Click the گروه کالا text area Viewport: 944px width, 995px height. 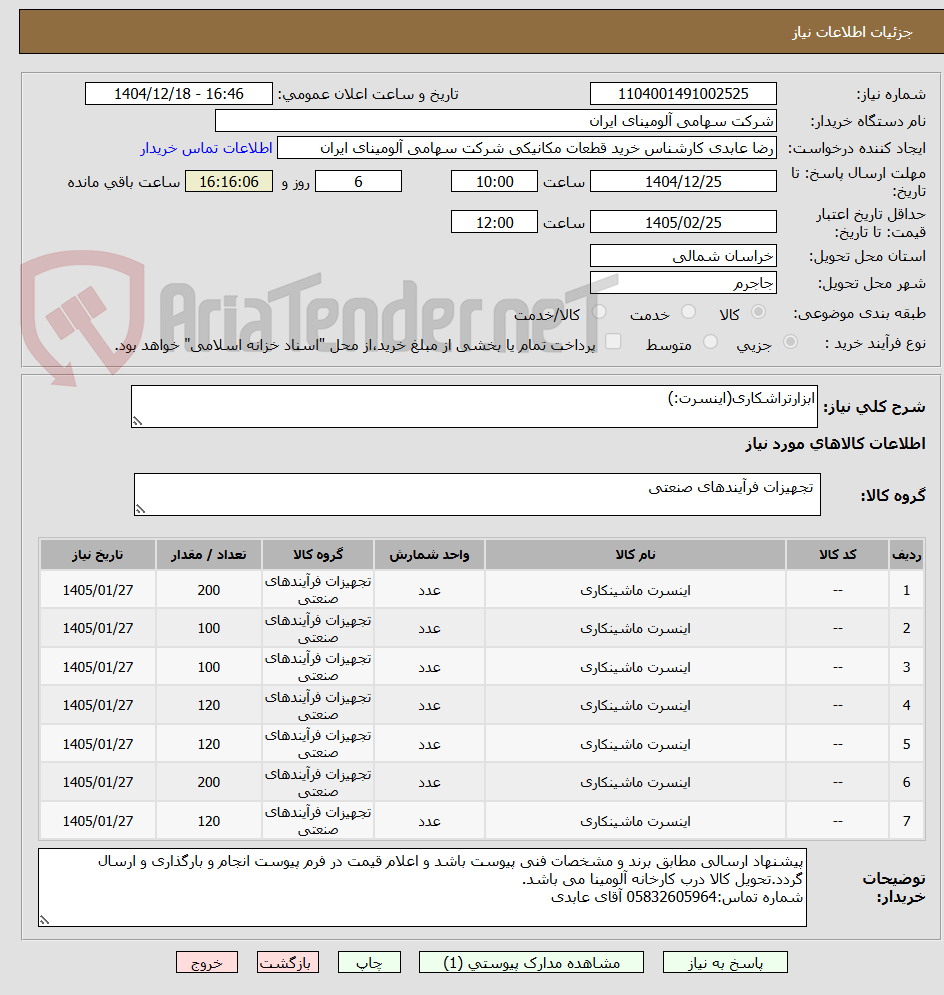[477, 494]
